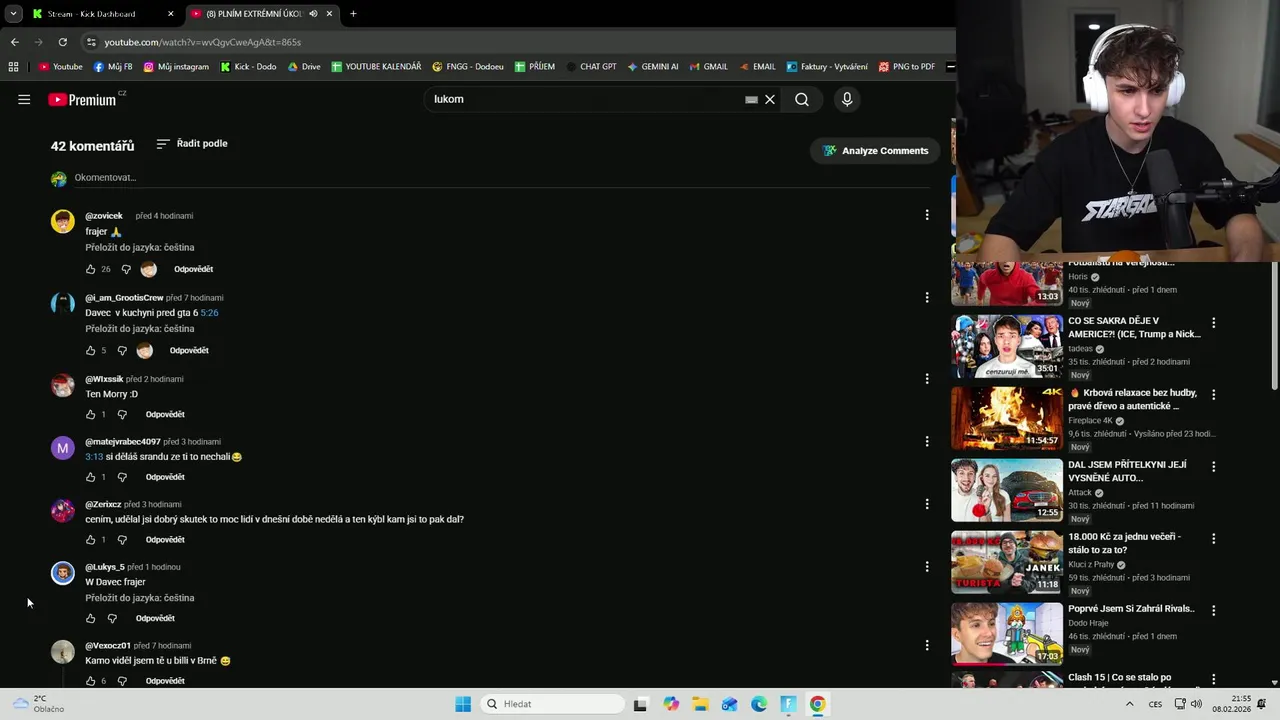Like the comment by @Lukys_5
This screenshot has width=1280, height=720.
(91, 618)
